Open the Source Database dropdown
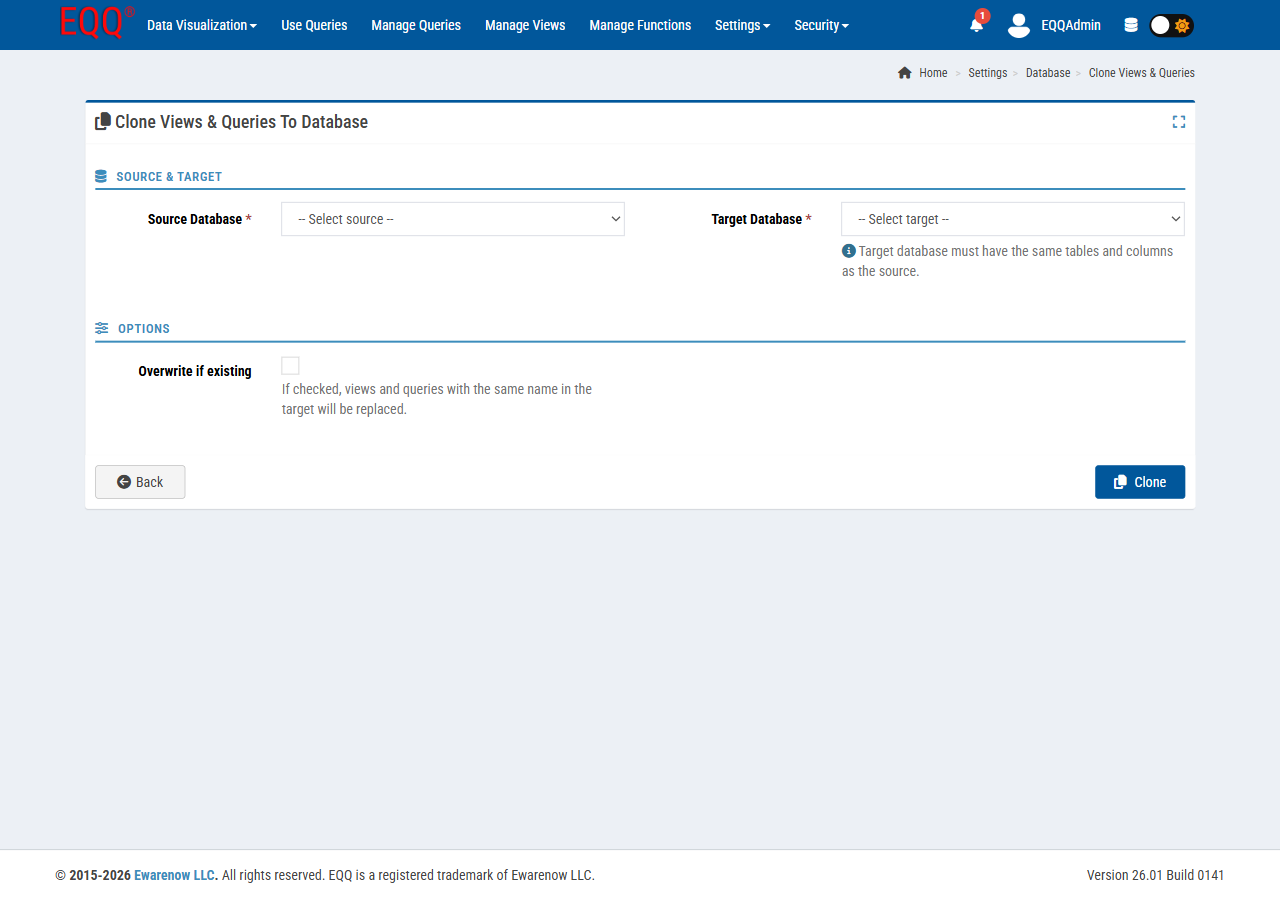1280x900 pixels. coord(452,219)
